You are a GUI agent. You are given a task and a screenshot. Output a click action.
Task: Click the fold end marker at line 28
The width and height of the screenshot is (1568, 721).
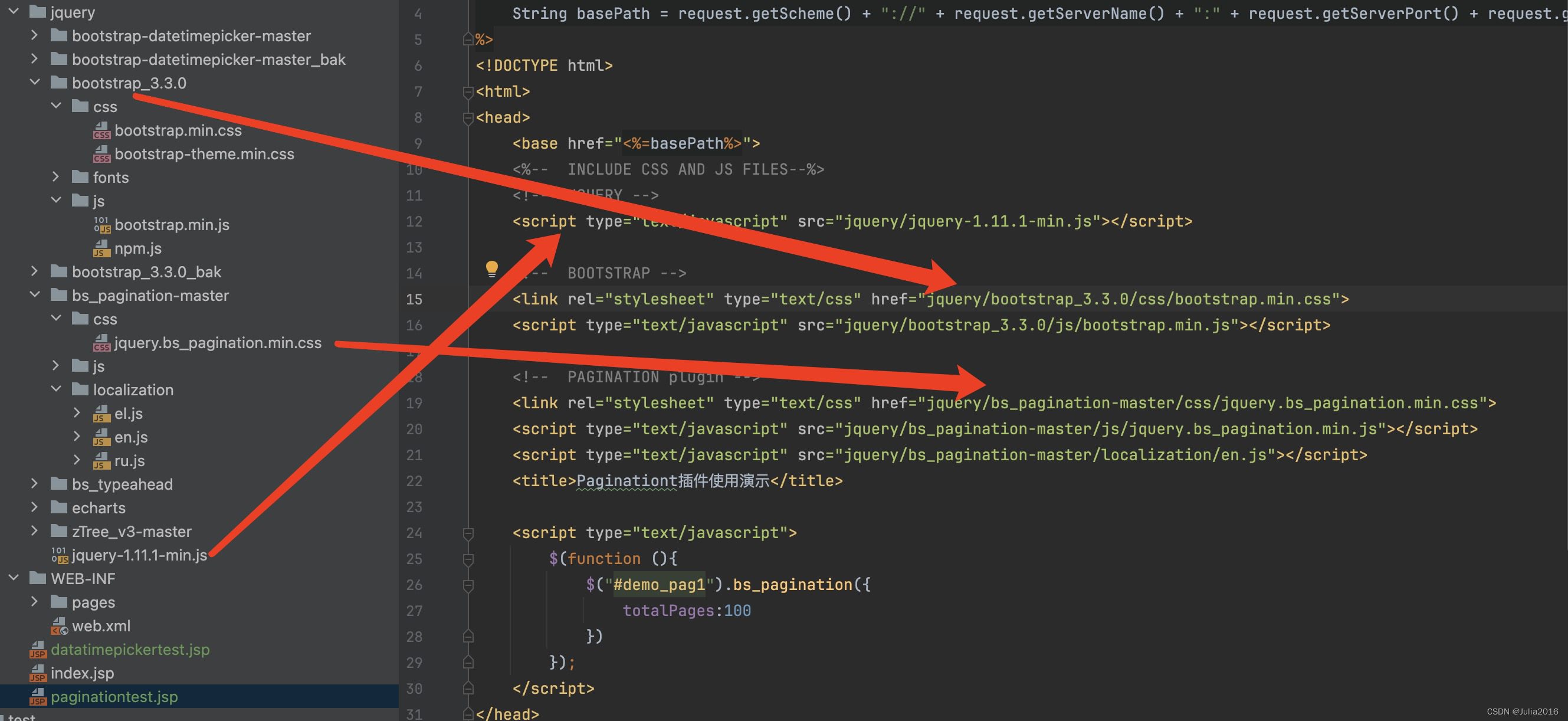coord(468,637)
